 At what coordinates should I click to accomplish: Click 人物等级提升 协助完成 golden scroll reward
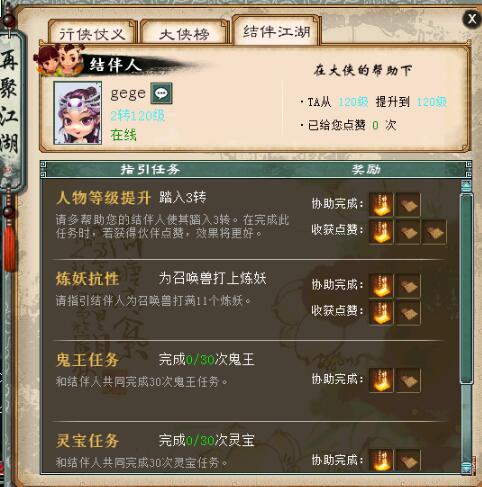[x=381, y=204]
